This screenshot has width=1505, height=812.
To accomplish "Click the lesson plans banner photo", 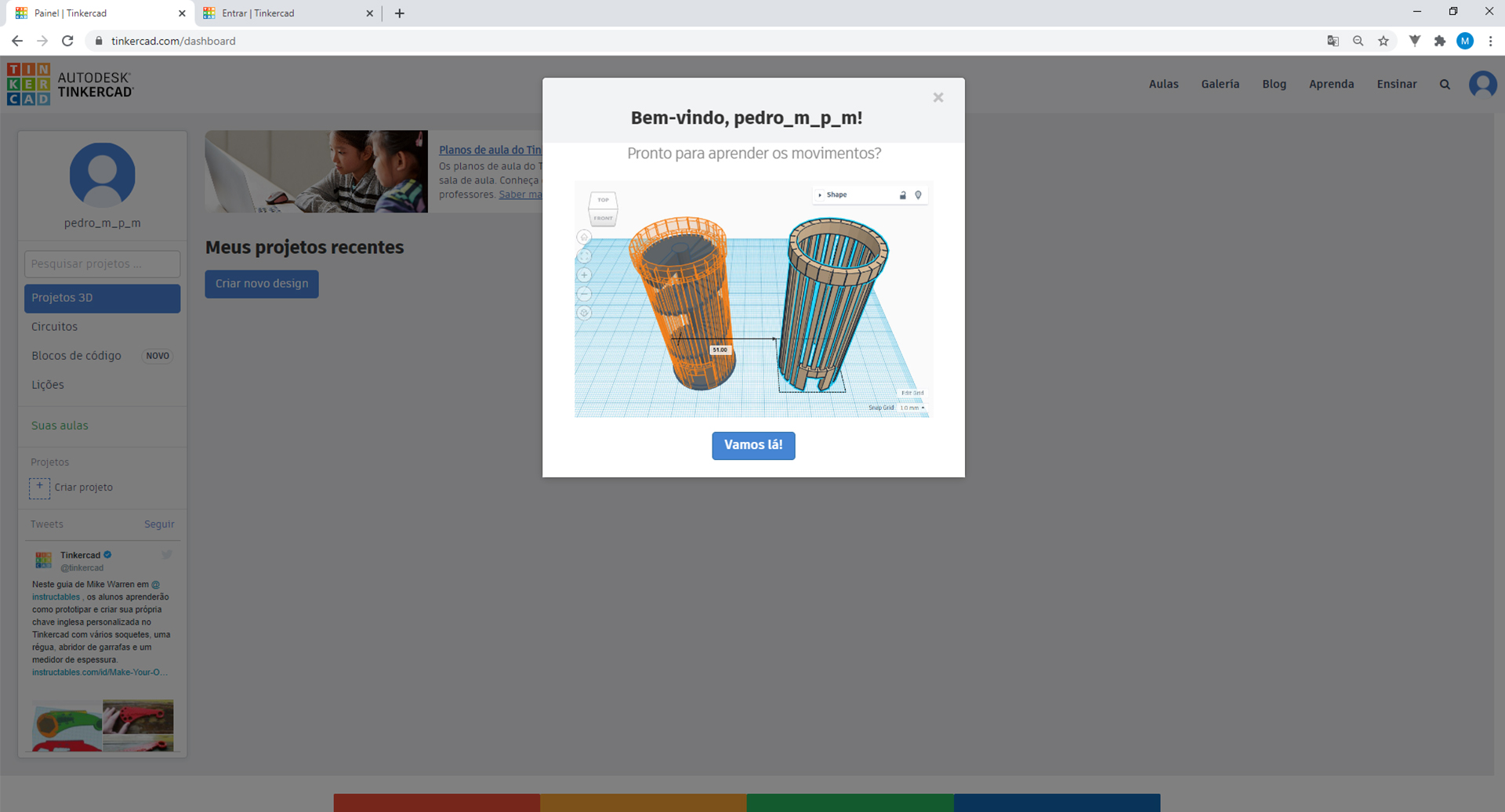I will pyautogui.click(x=317, y=172).
